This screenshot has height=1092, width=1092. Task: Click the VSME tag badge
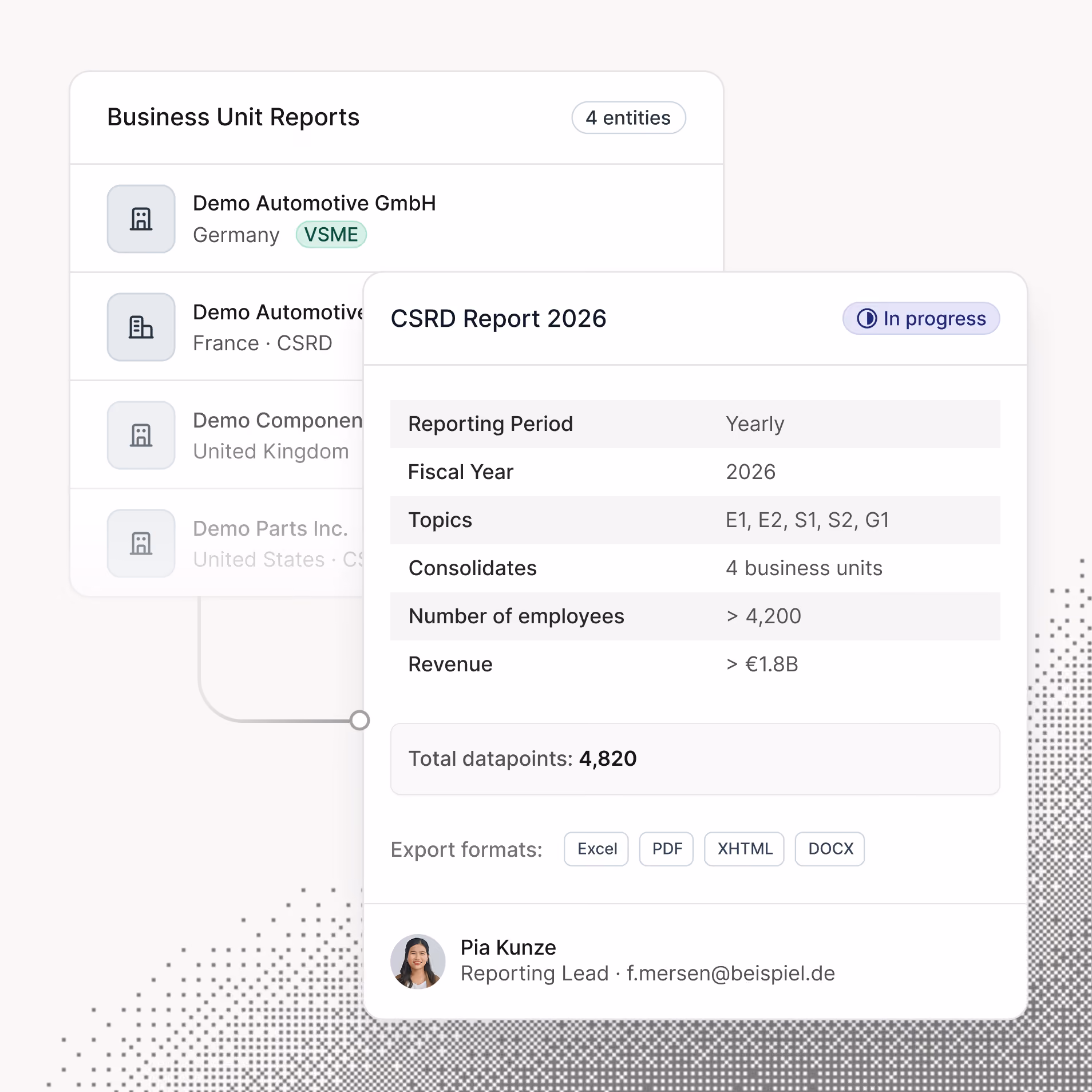pyautogui.click(x=331, y=235)
